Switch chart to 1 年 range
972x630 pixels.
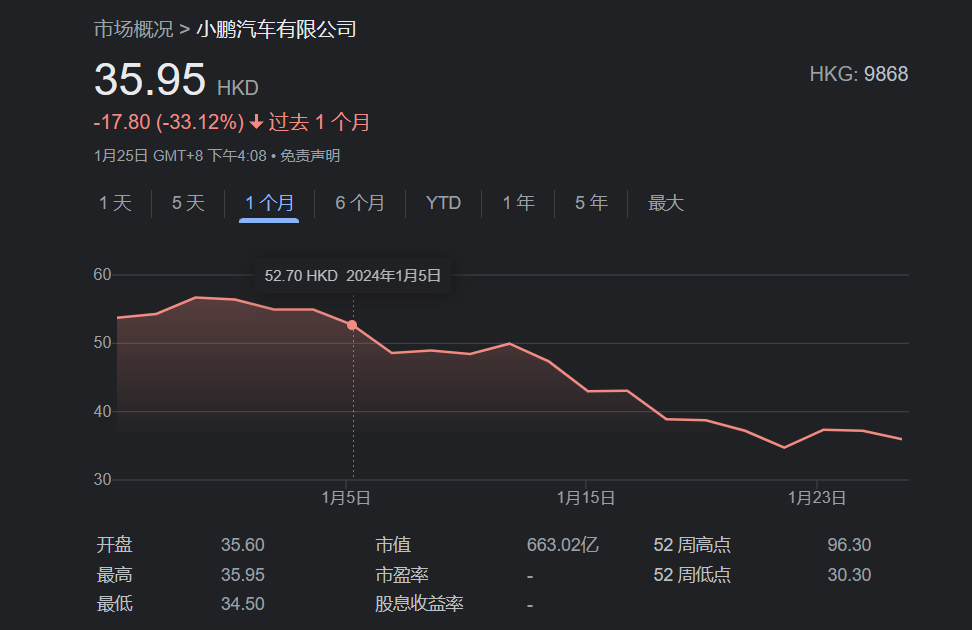coord(518,203)
